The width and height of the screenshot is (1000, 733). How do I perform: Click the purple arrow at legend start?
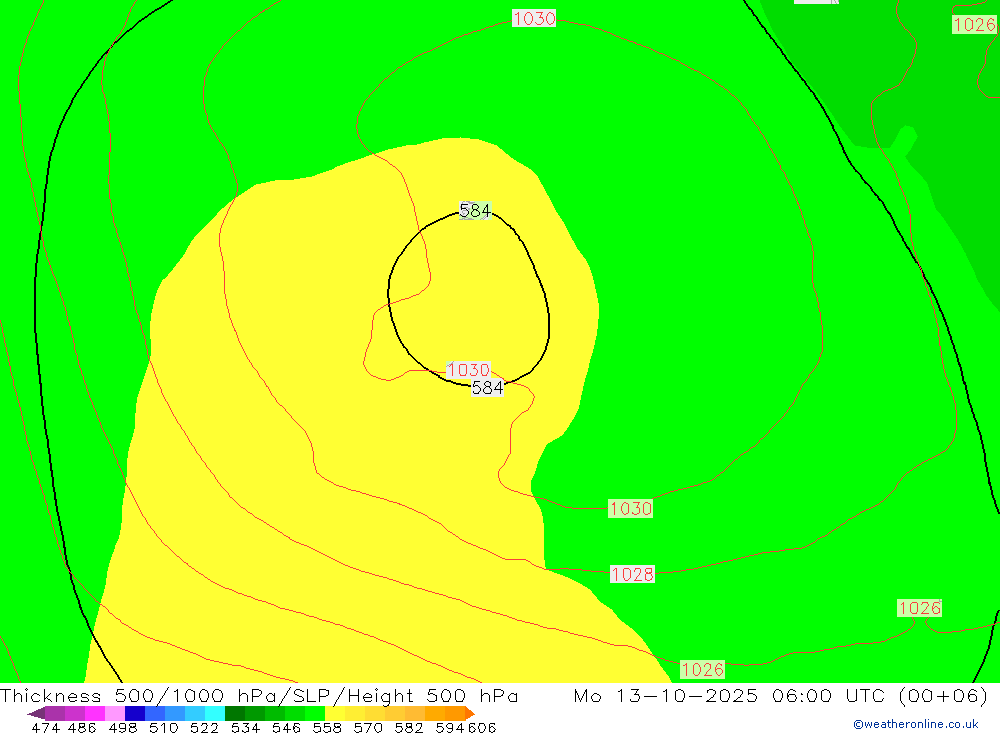tap(36, 713)
